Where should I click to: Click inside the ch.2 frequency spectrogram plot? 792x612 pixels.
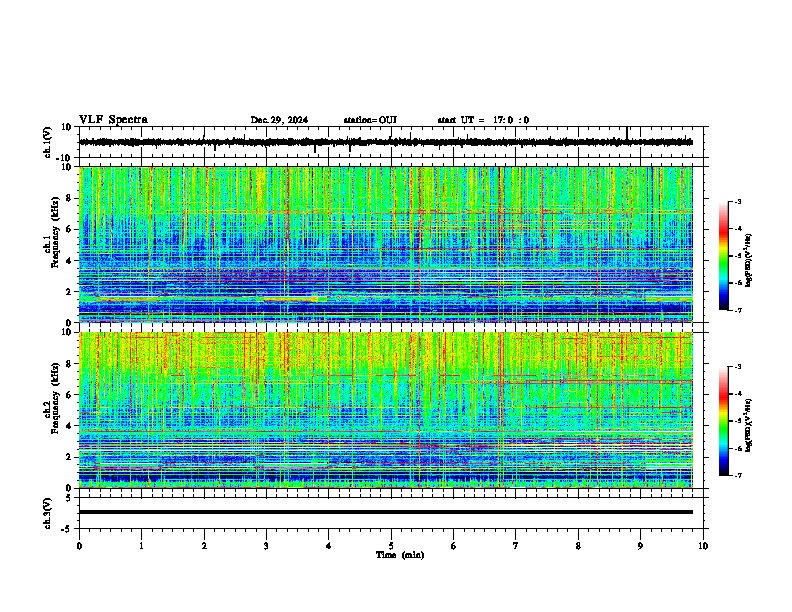(386, 410)
